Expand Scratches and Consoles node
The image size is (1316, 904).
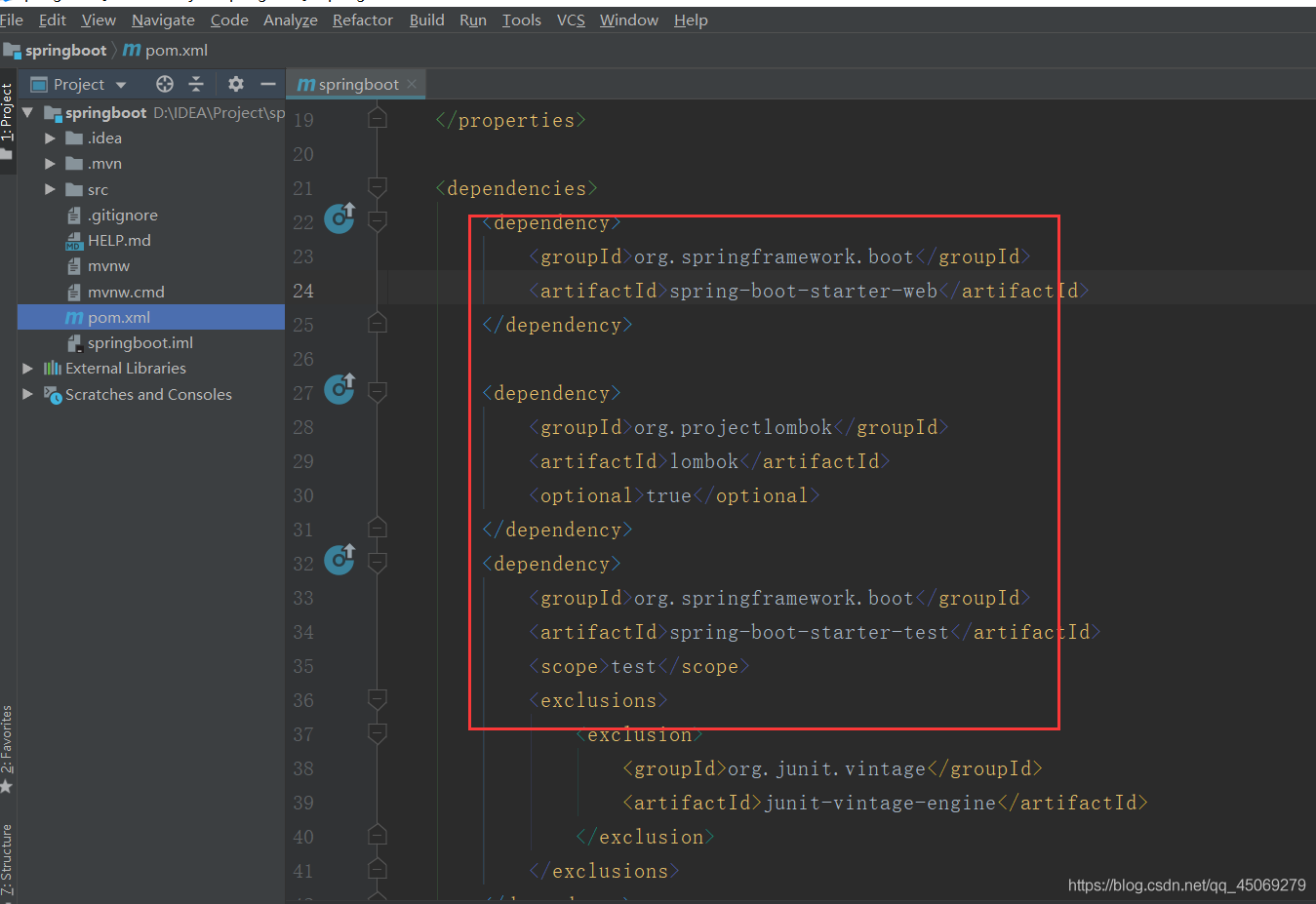coord(27,394)
